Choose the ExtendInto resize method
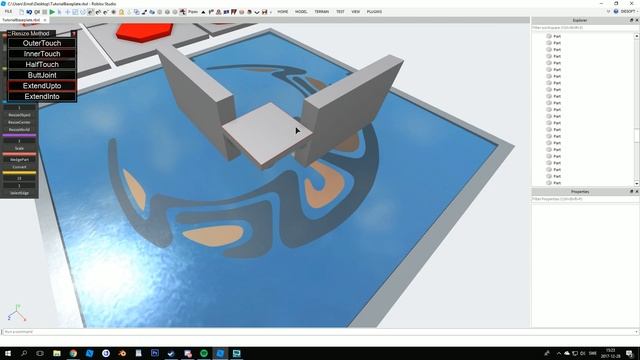The image size is (640, 360). click(42, 96)
